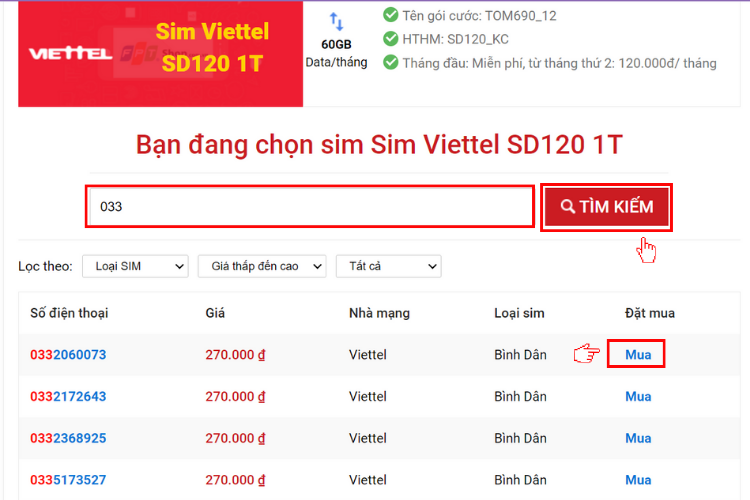Click the 60GB data transfer arrows icon
The width and height of the screenshot is (750, 500).
(x=336, y=22)
